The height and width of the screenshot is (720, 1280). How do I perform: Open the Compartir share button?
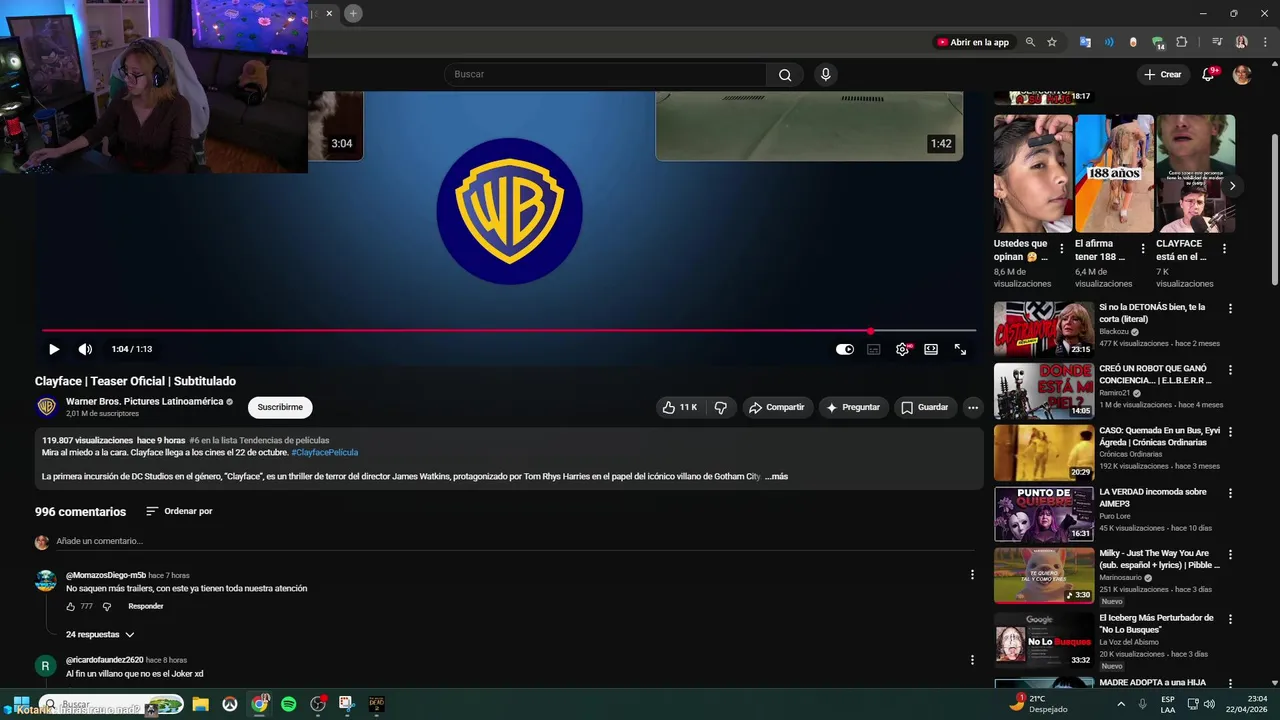(x=777, y=407)
